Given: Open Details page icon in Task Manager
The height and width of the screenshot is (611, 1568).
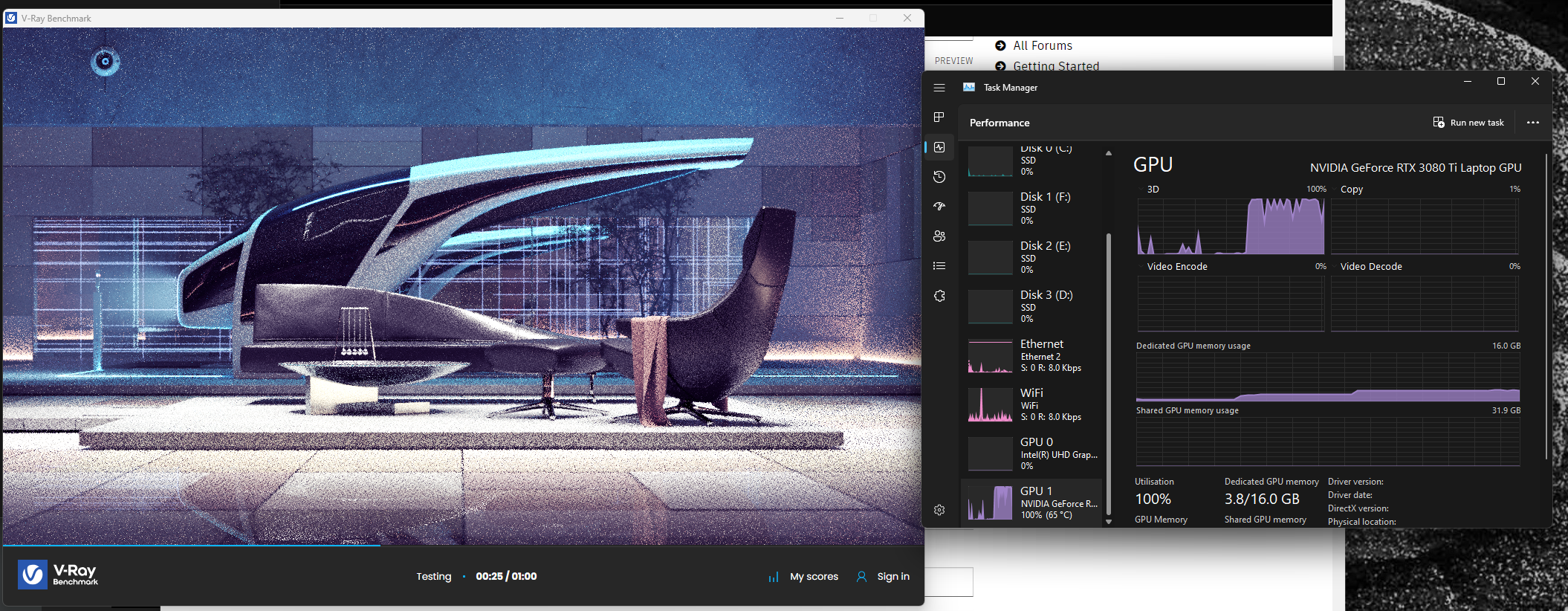Looking at the screenshot, I should (939, 266).
